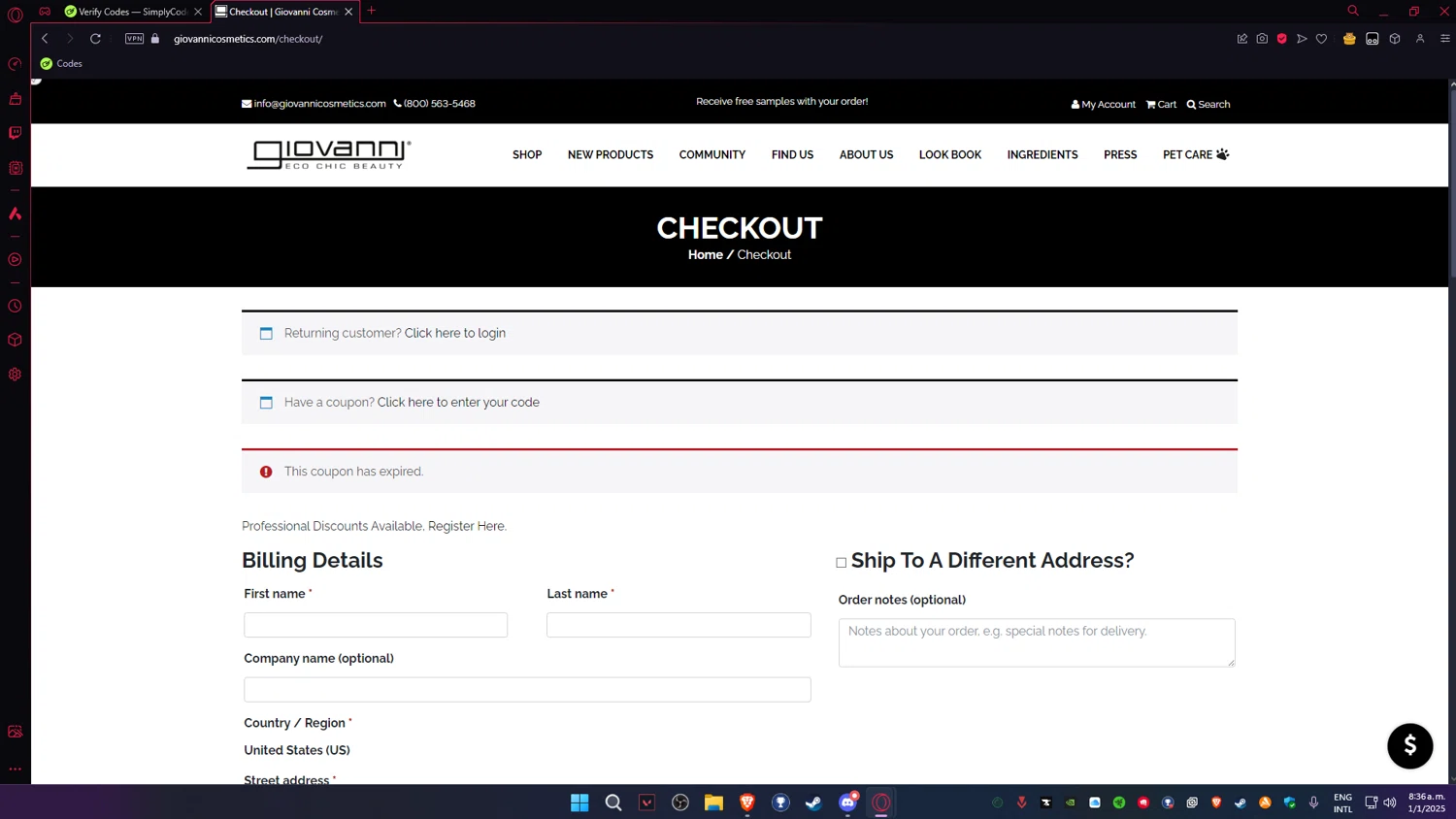Image resolution: width=1456 pixels, height=819 pixels.
Task: Open the chip-shaped icon in sidebar
Action: coord(15,168)
